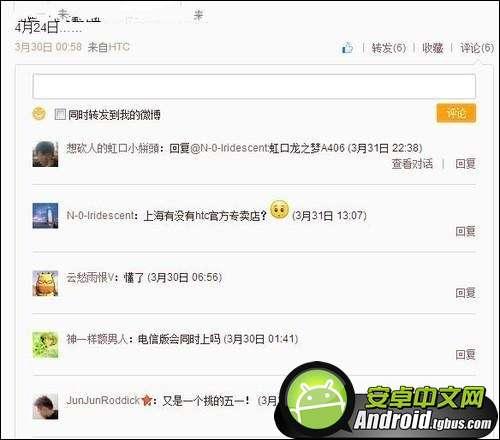Focus the comment text input box

point(254,86)
